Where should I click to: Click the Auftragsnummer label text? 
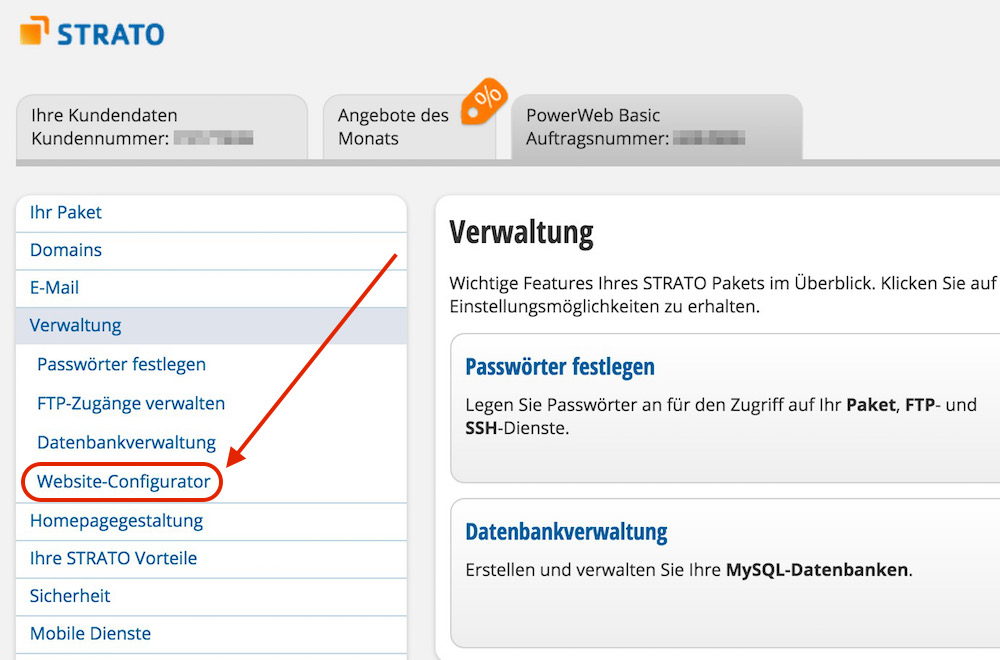598,138
